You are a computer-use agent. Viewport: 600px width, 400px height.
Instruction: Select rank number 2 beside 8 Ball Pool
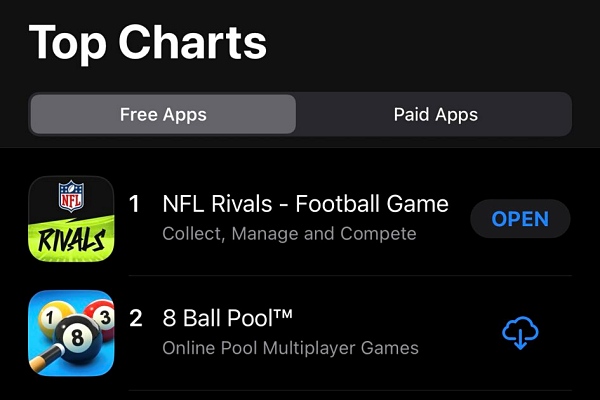pos(135,318)
